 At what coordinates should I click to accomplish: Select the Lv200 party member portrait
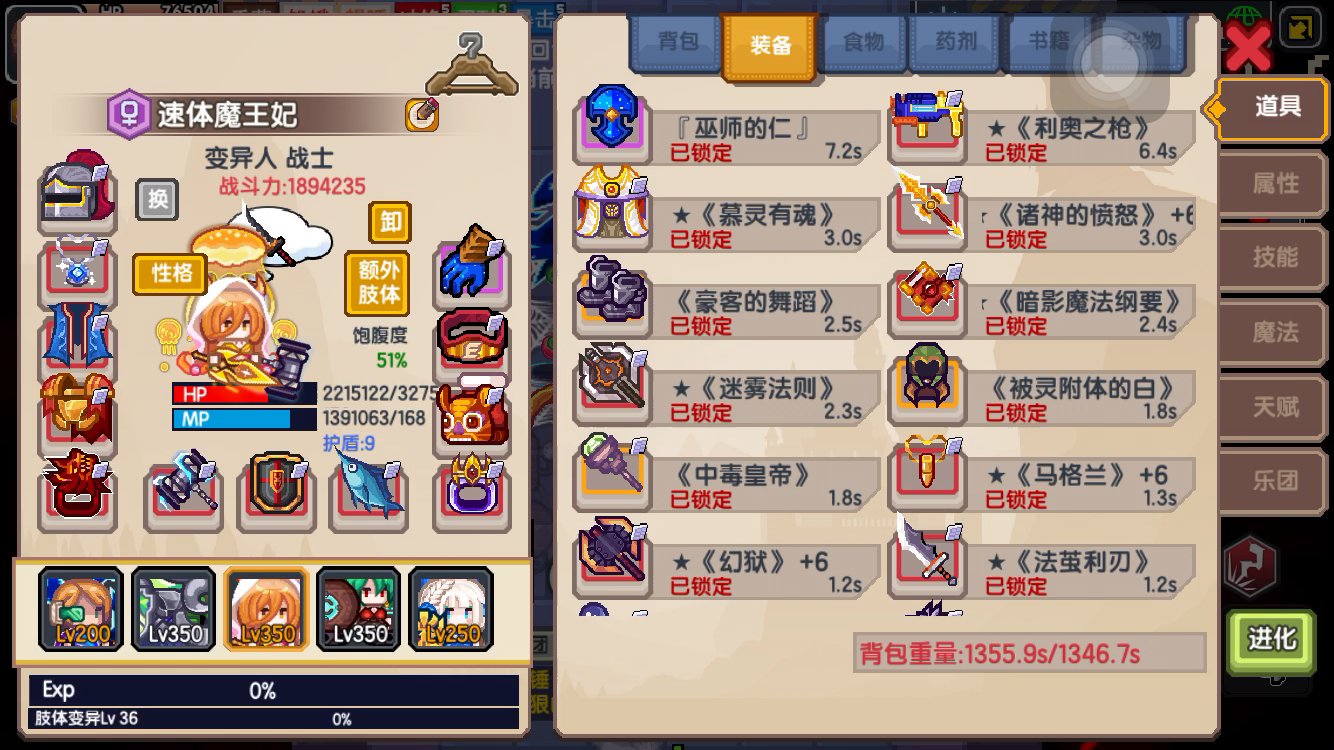[81, 609]
